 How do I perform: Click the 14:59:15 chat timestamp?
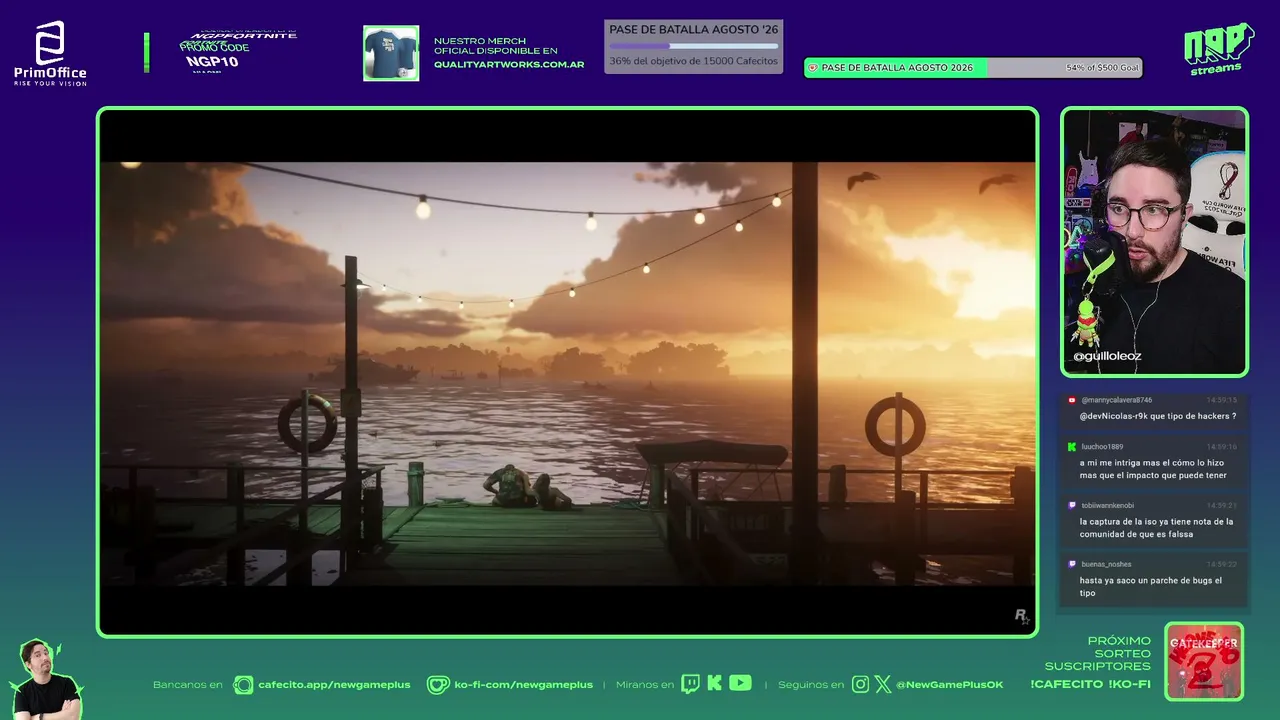pyautogui.click(x=1221, y=400)
